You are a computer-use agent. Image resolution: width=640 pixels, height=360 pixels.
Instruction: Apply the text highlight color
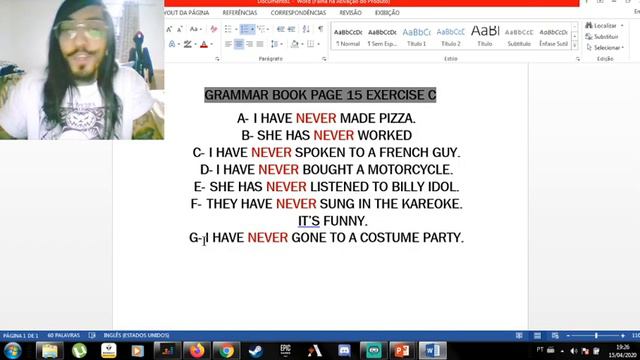click(x=187, y=44)
